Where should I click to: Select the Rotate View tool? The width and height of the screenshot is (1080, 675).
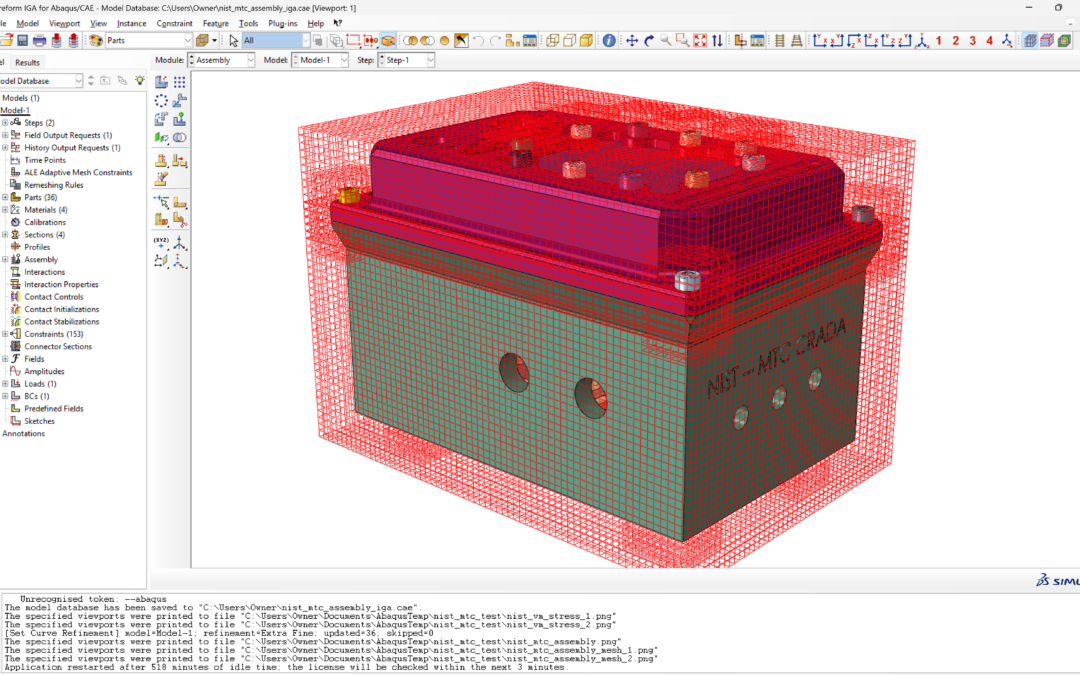coord(649,41)
